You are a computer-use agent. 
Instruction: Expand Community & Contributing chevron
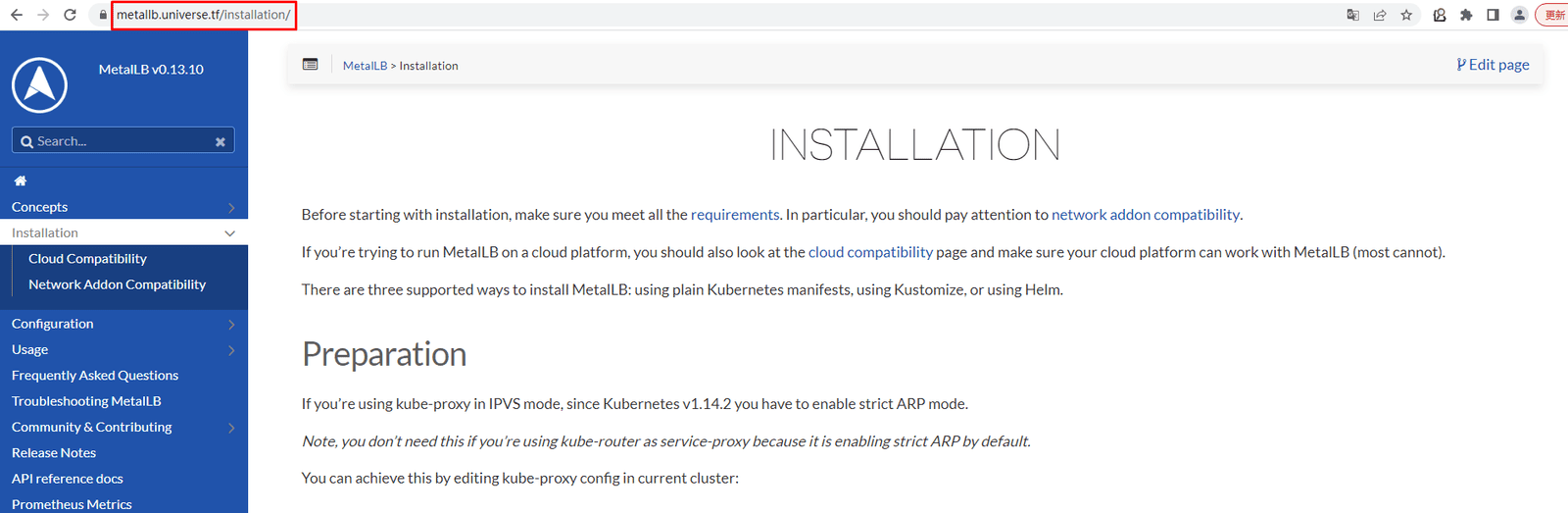[231, 428]
